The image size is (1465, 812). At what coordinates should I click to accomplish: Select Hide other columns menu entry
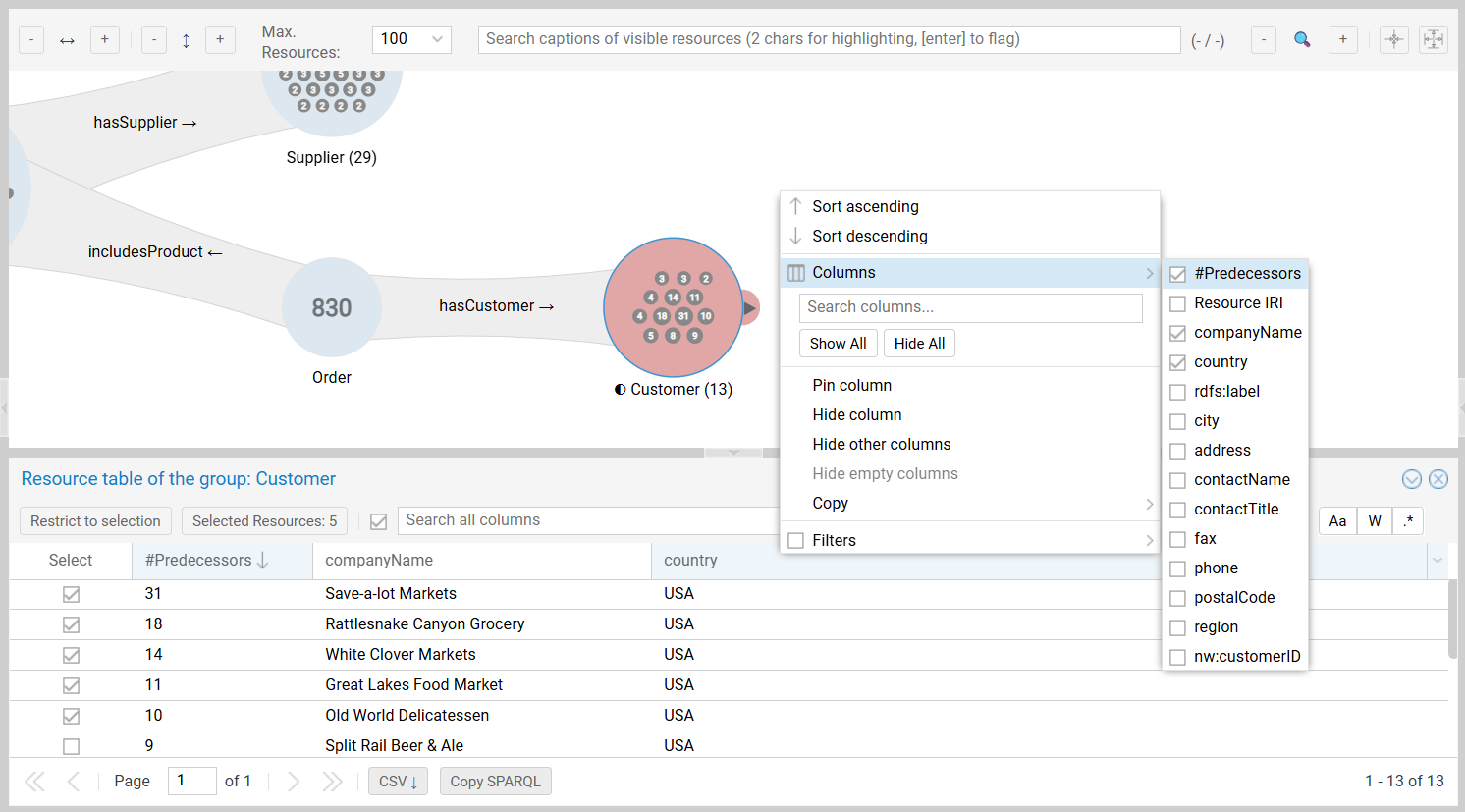click(x=881, y=444)
